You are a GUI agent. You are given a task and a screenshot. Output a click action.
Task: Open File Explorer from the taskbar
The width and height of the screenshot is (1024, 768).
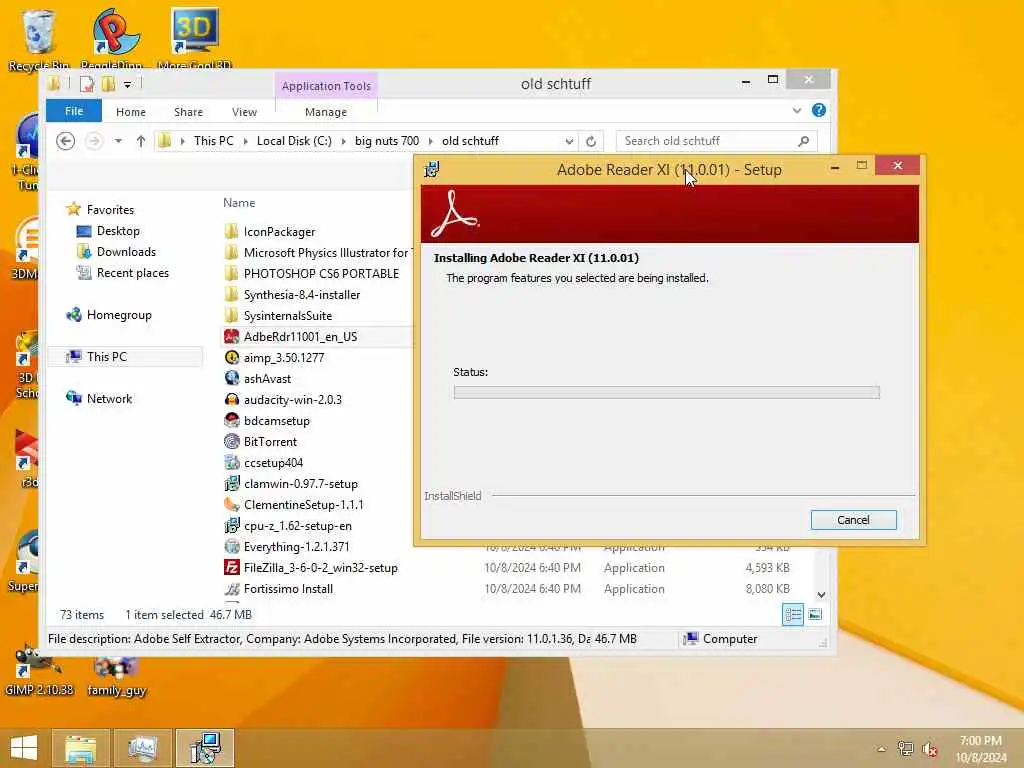[x=80, y=748]
